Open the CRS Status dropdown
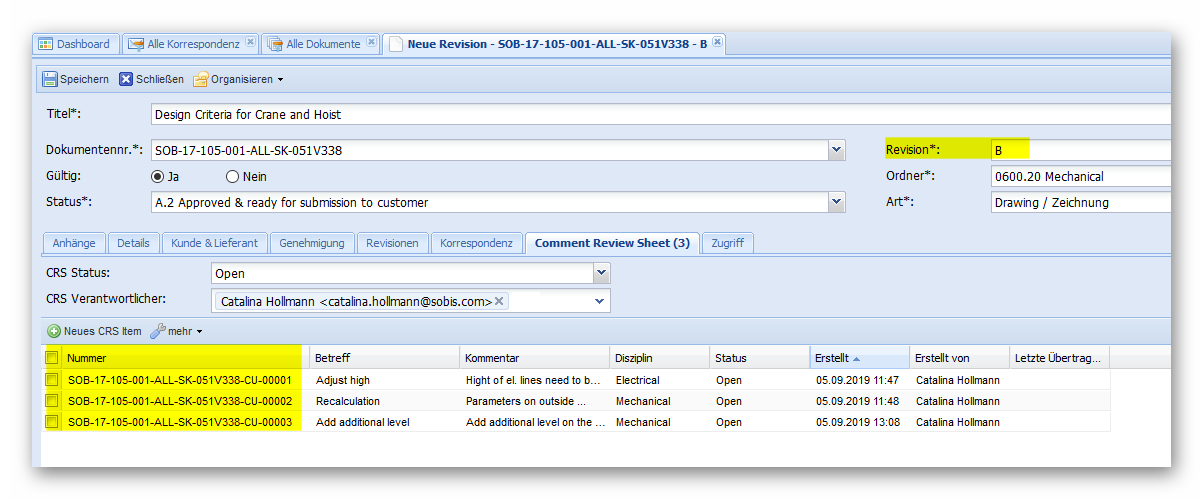Viewport: 1203px width, 499px height. pyautogui.click(x=601, y=273)
